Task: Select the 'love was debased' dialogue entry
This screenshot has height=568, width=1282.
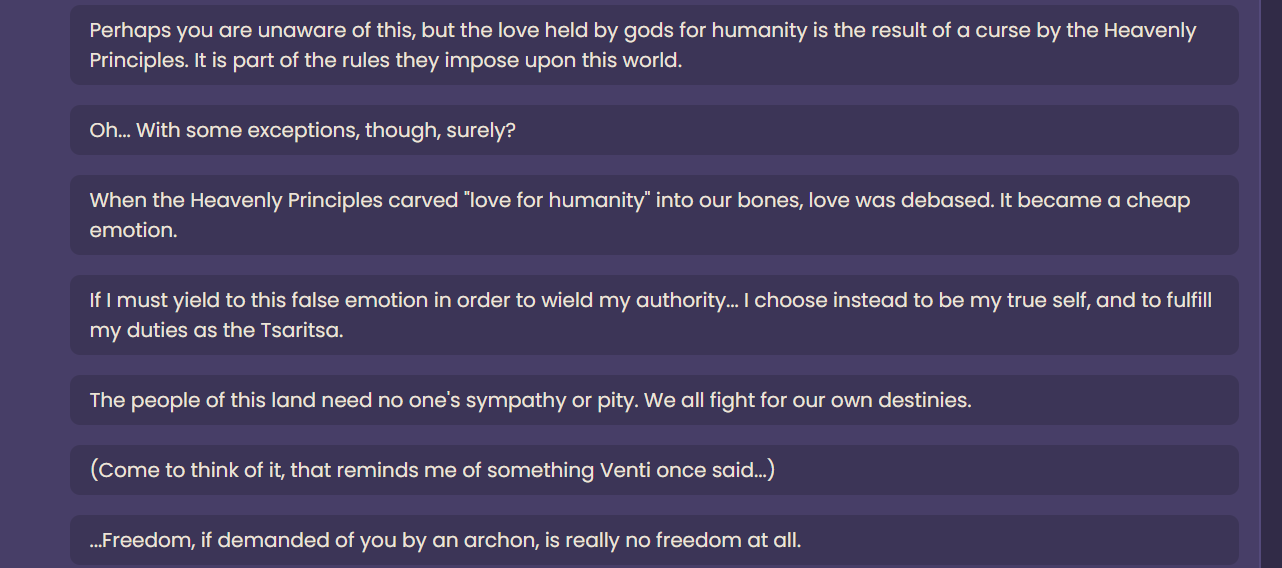Action: coord(654,215)
